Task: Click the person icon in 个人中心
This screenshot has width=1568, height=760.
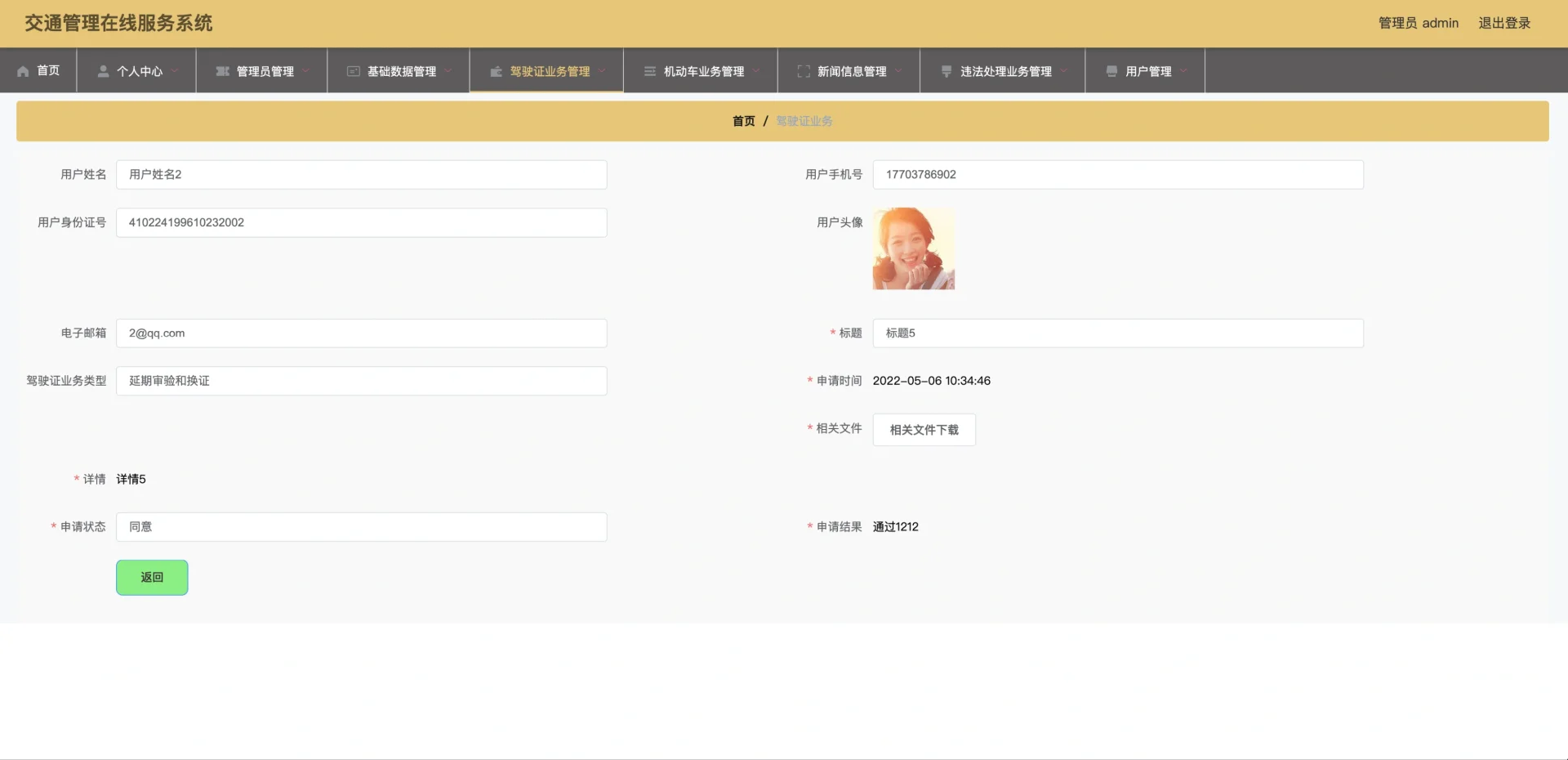Action: pyautogui.click(x=103, y=72)
